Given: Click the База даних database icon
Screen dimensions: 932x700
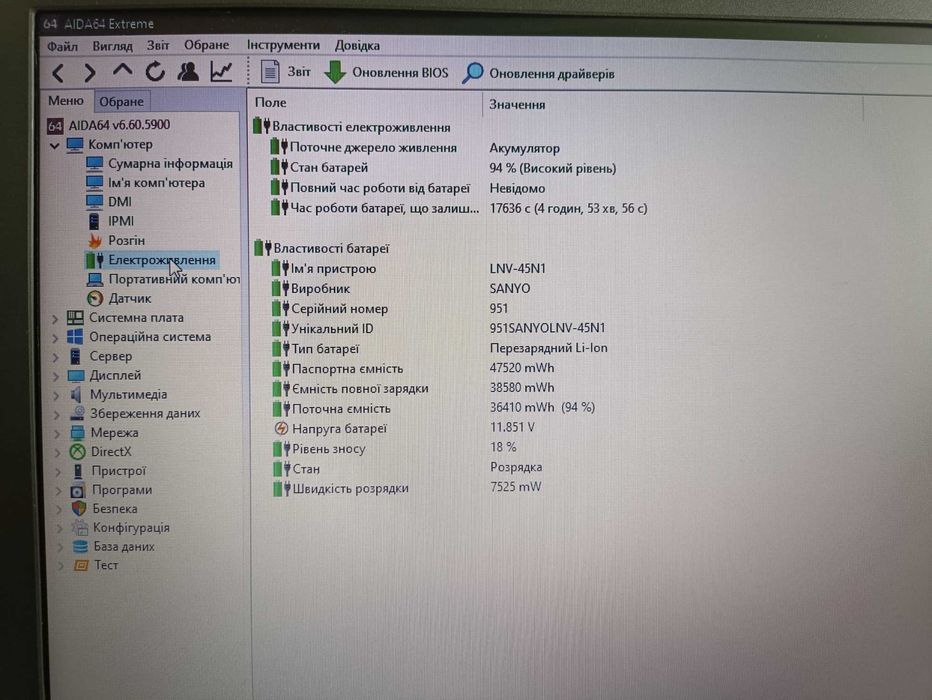Looking at the screenshot, I should tap(80, 547).
